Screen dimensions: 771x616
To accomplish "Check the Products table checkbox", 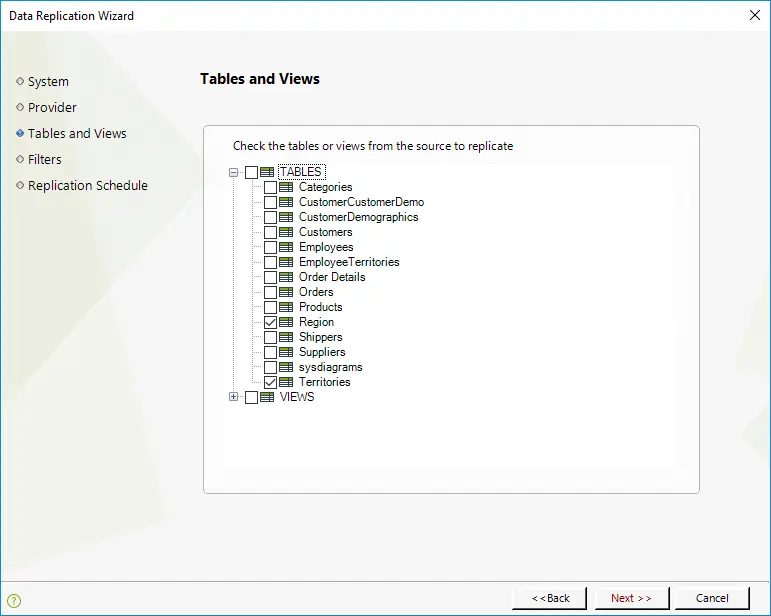I will coord(270,307).
